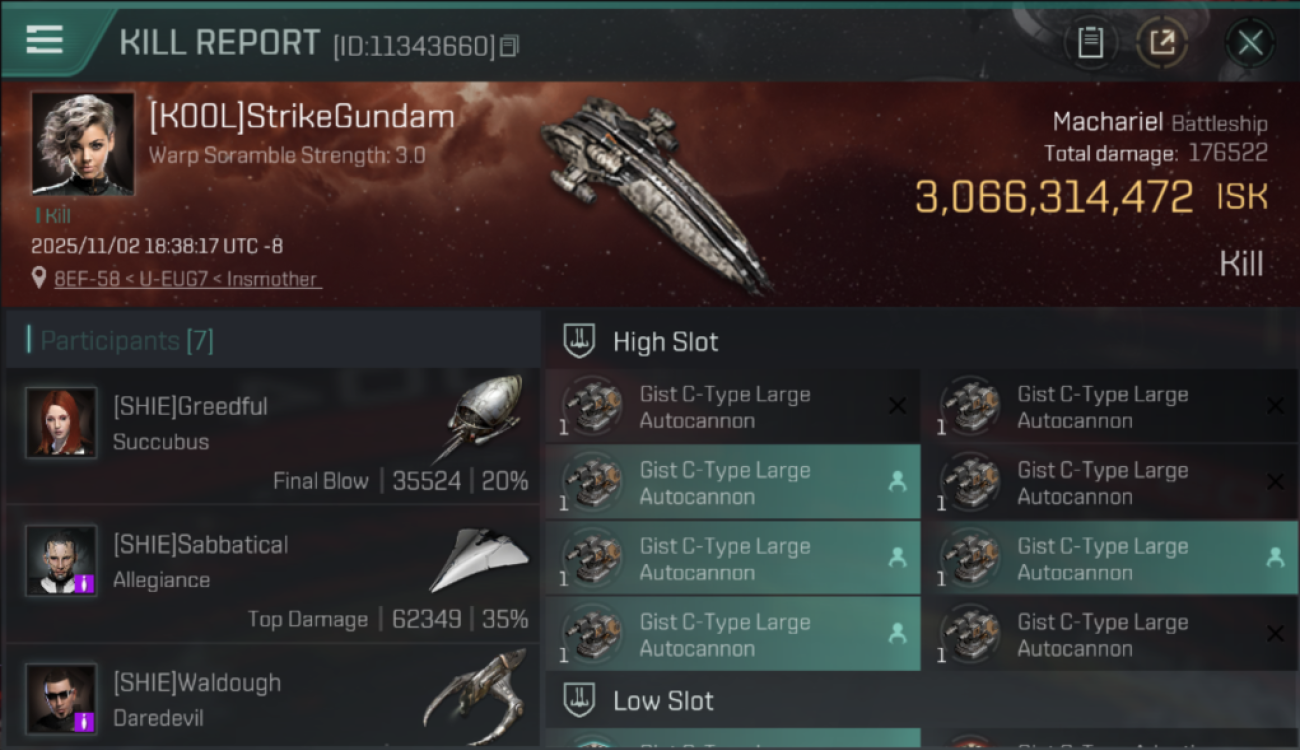Copy the kill report ID

tap(510, 46)
